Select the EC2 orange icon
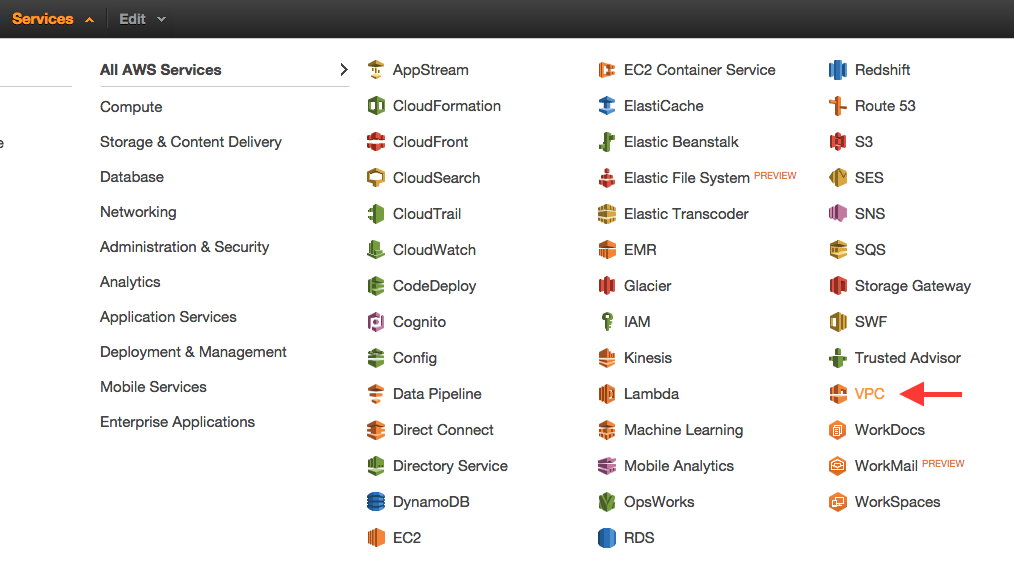 coord(376,538)
